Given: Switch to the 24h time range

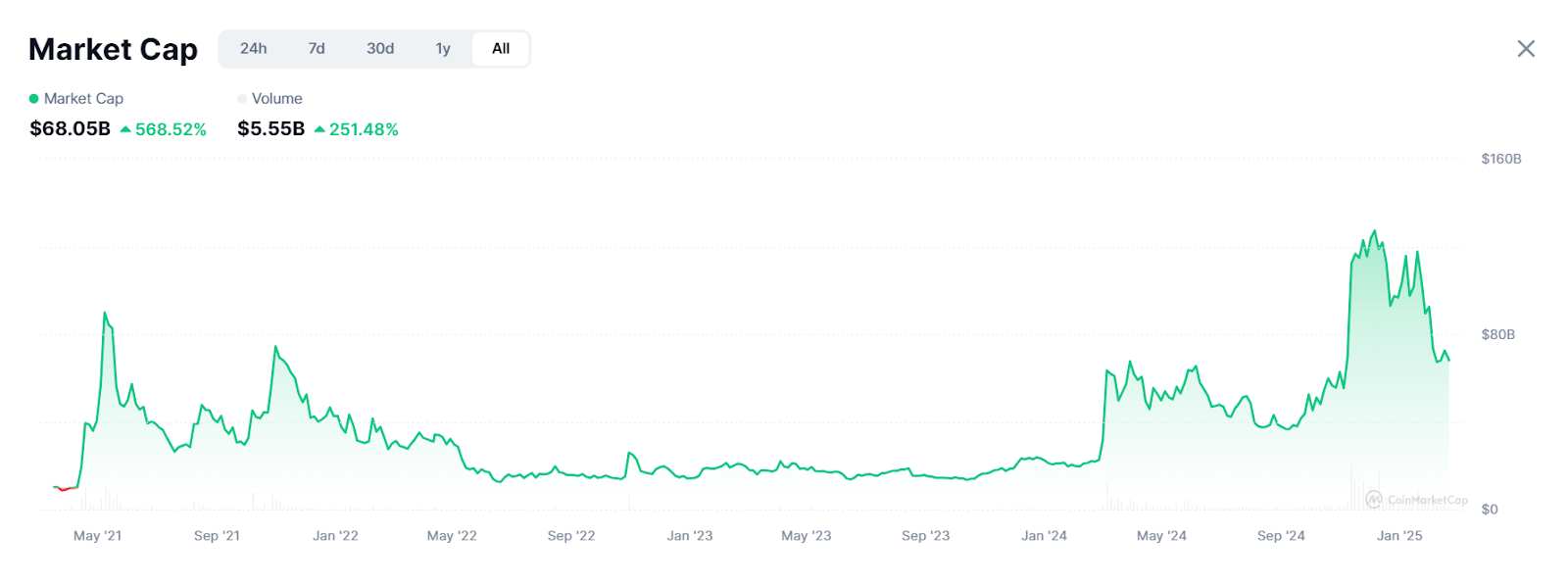Looking at the screenshot, I should tap(253, 49).
